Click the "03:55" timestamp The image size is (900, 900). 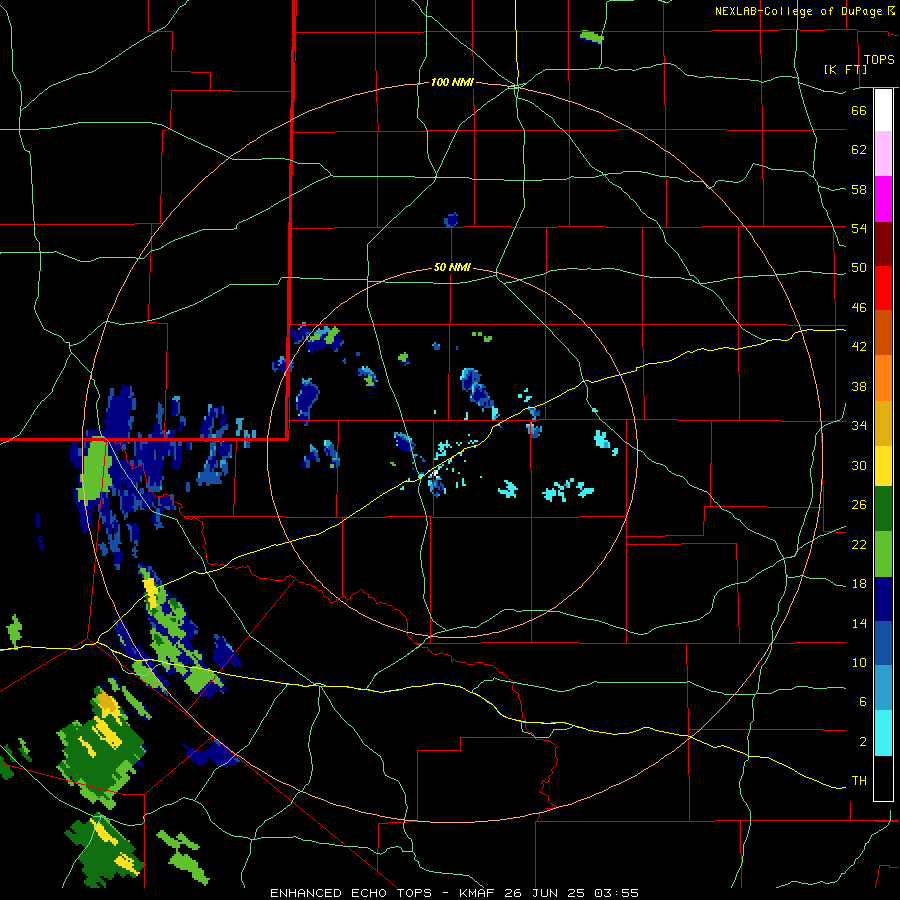pyautogui.click(x=616, y=893)
